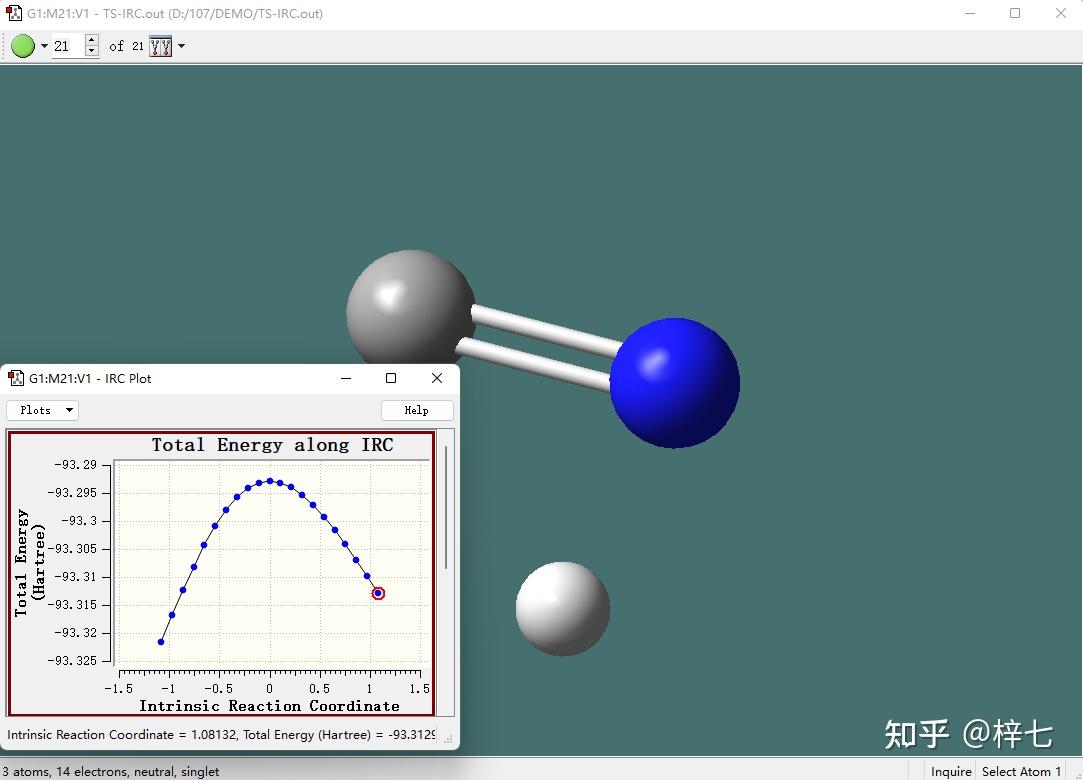The image size is (1083, 780).
Task: Select the leftmost point on the IRC curve
Action: (x=161, y=642)
